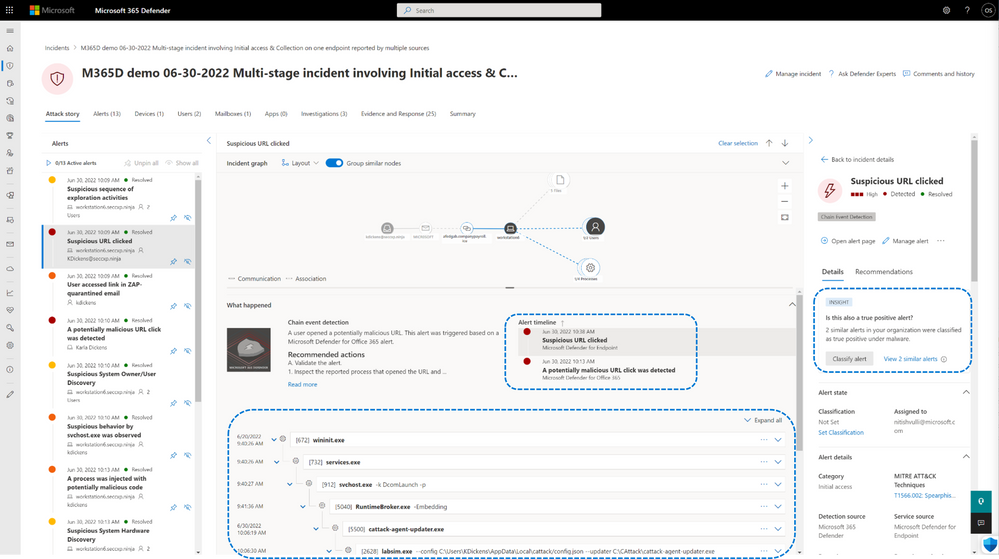Collapse the services.exe tree node

277,462
